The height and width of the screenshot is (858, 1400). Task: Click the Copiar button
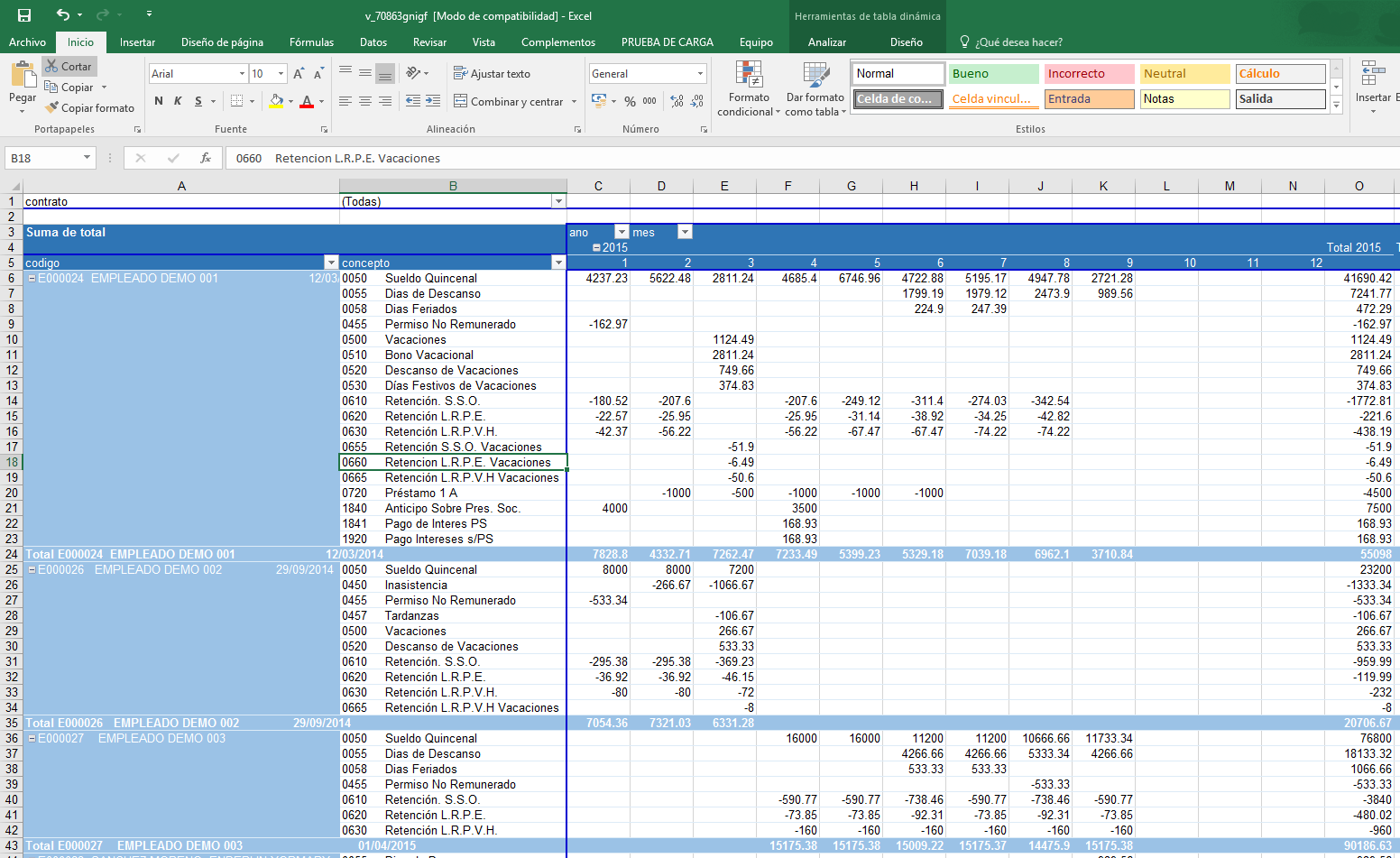coord(69,88)
